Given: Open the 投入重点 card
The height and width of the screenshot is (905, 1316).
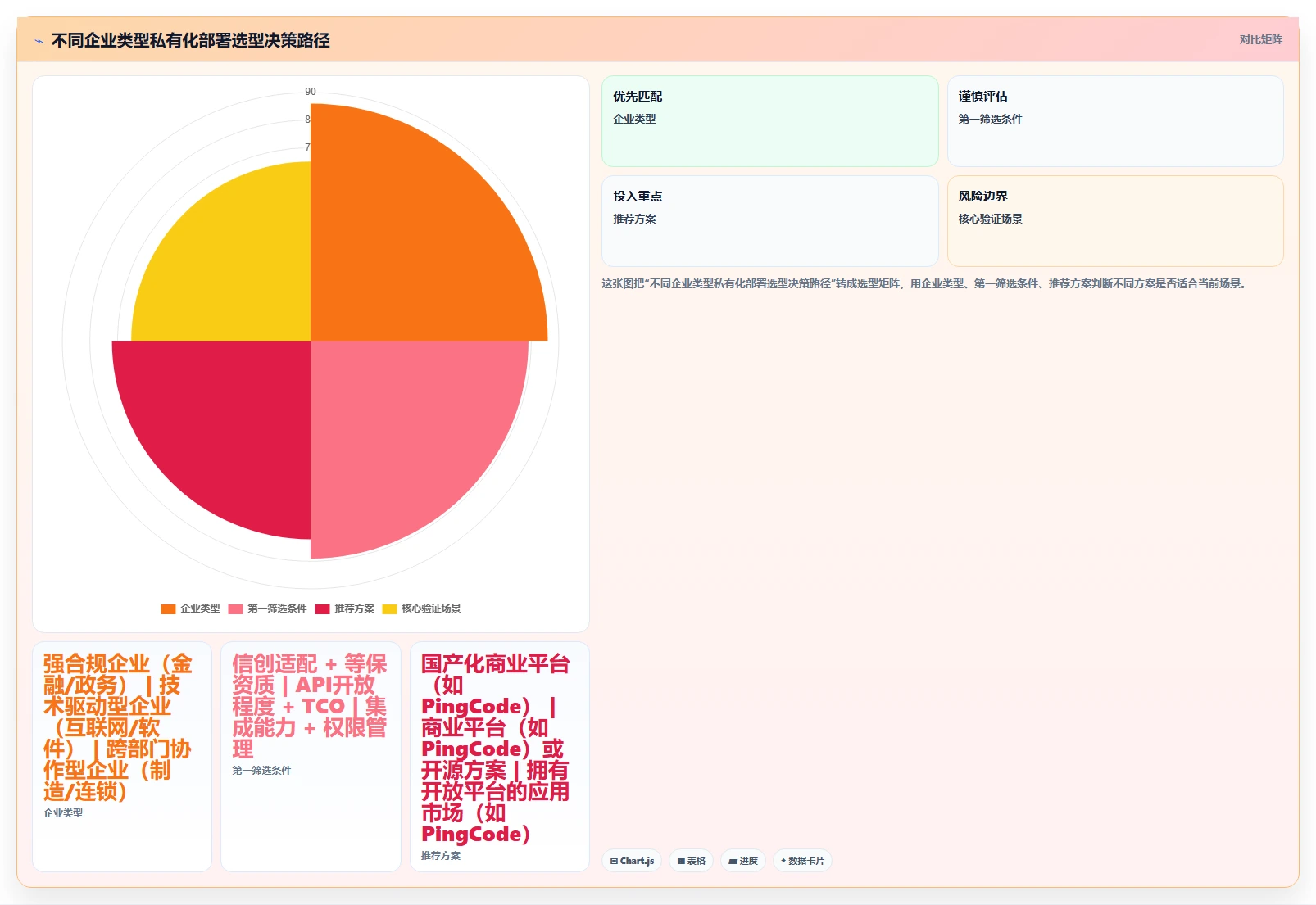Looking at the screenshot, I should [769, 221].
